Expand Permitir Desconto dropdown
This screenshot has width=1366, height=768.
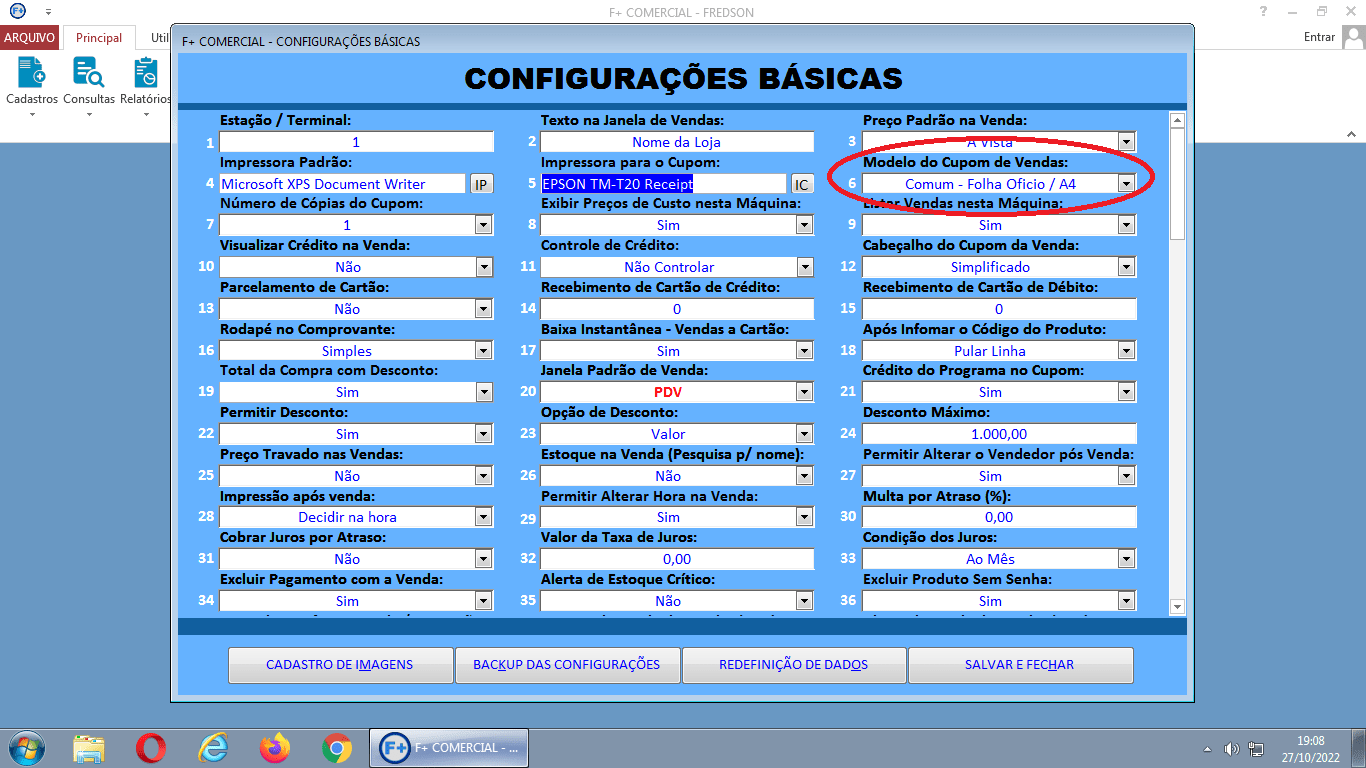click(484, 434)
